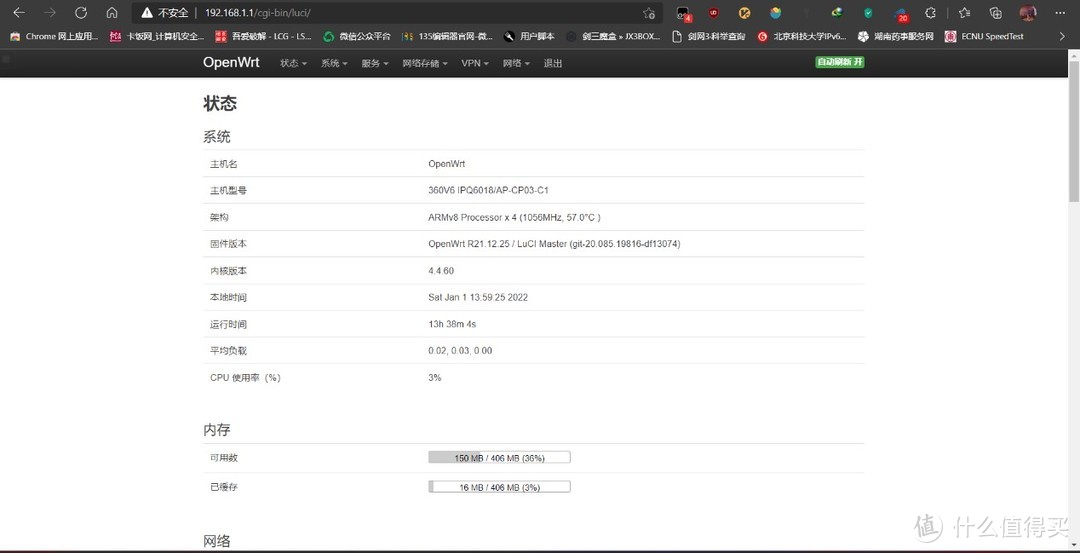The width and height of the screenshot is (1080, 553).
Task: Open the browser settings ellipsis menu
Action: (x=1060, y=13)
